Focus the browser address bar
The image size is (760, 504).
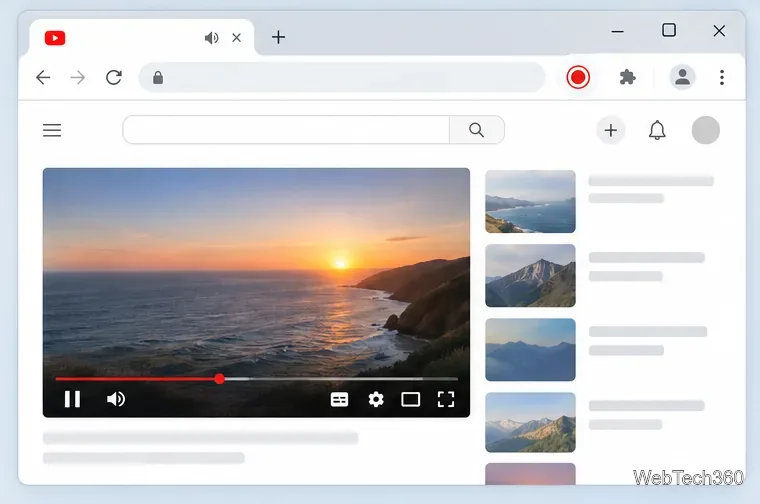pos(342,78)
